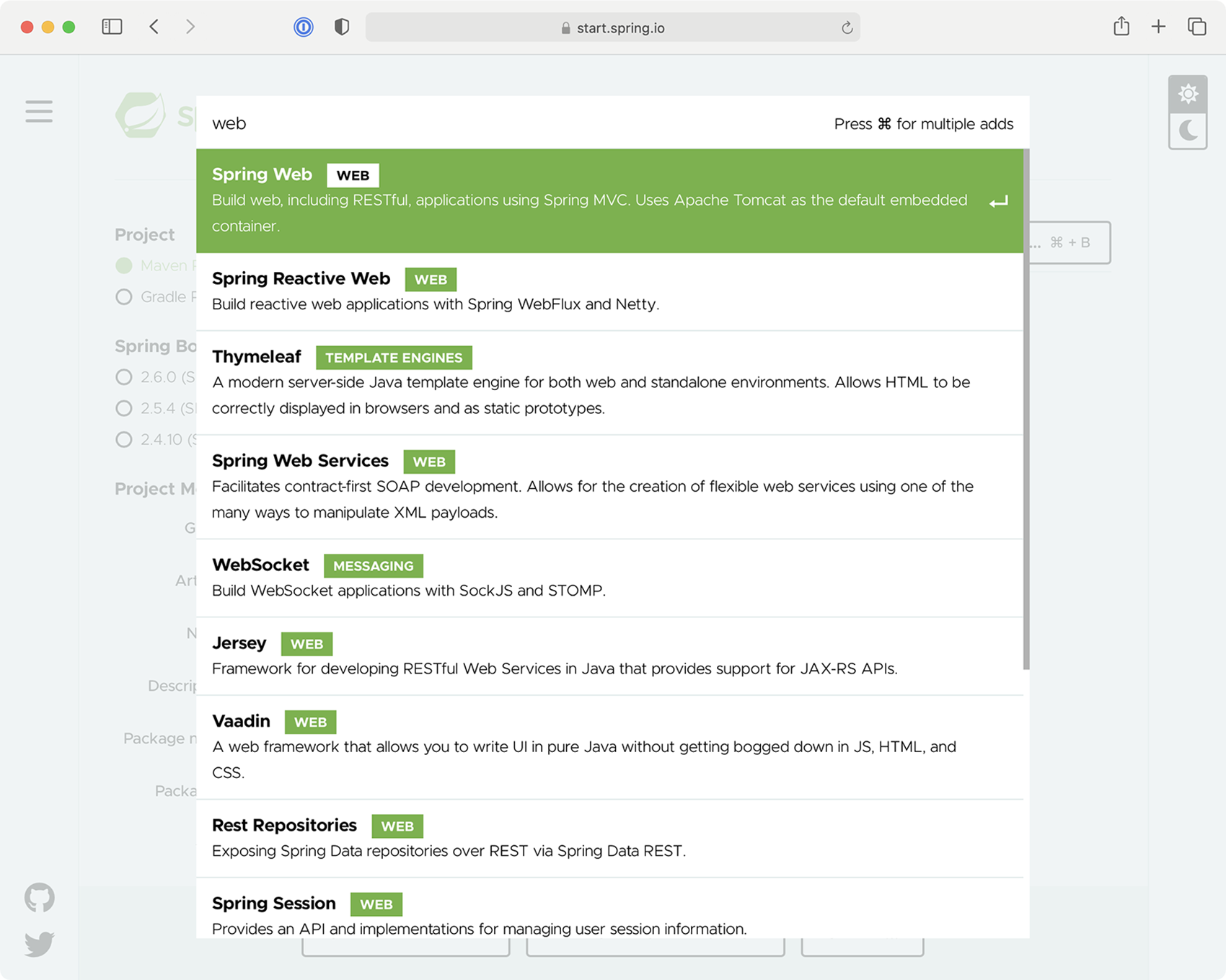Select the Thymeleaf dependency
The height and width of the screenshot is (980, 1226).
click(609, 383)
